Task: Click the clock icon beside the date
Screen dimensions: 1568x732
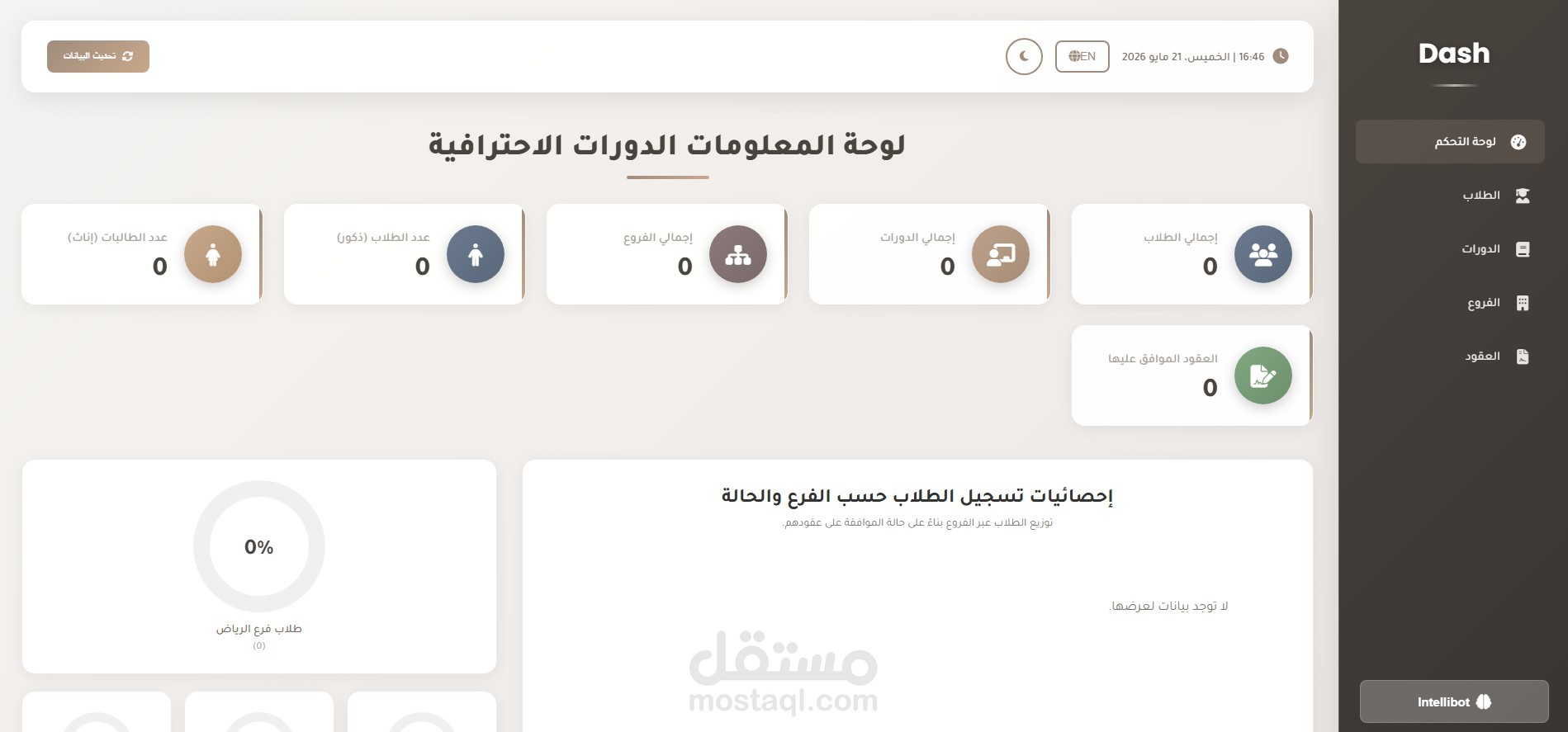Action: pos(1281,56)
